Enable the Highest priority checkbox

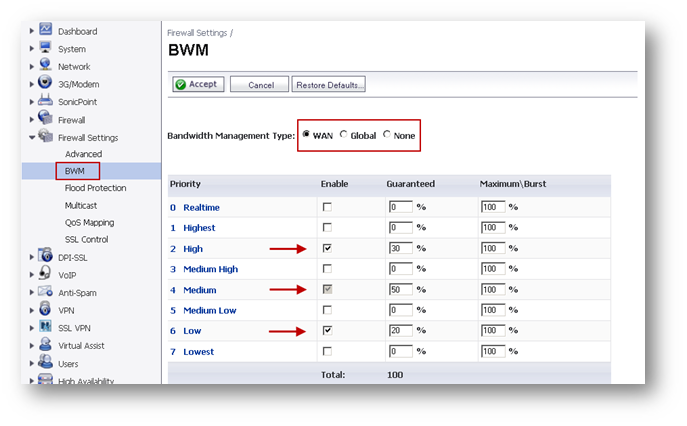tap(327, 227)
